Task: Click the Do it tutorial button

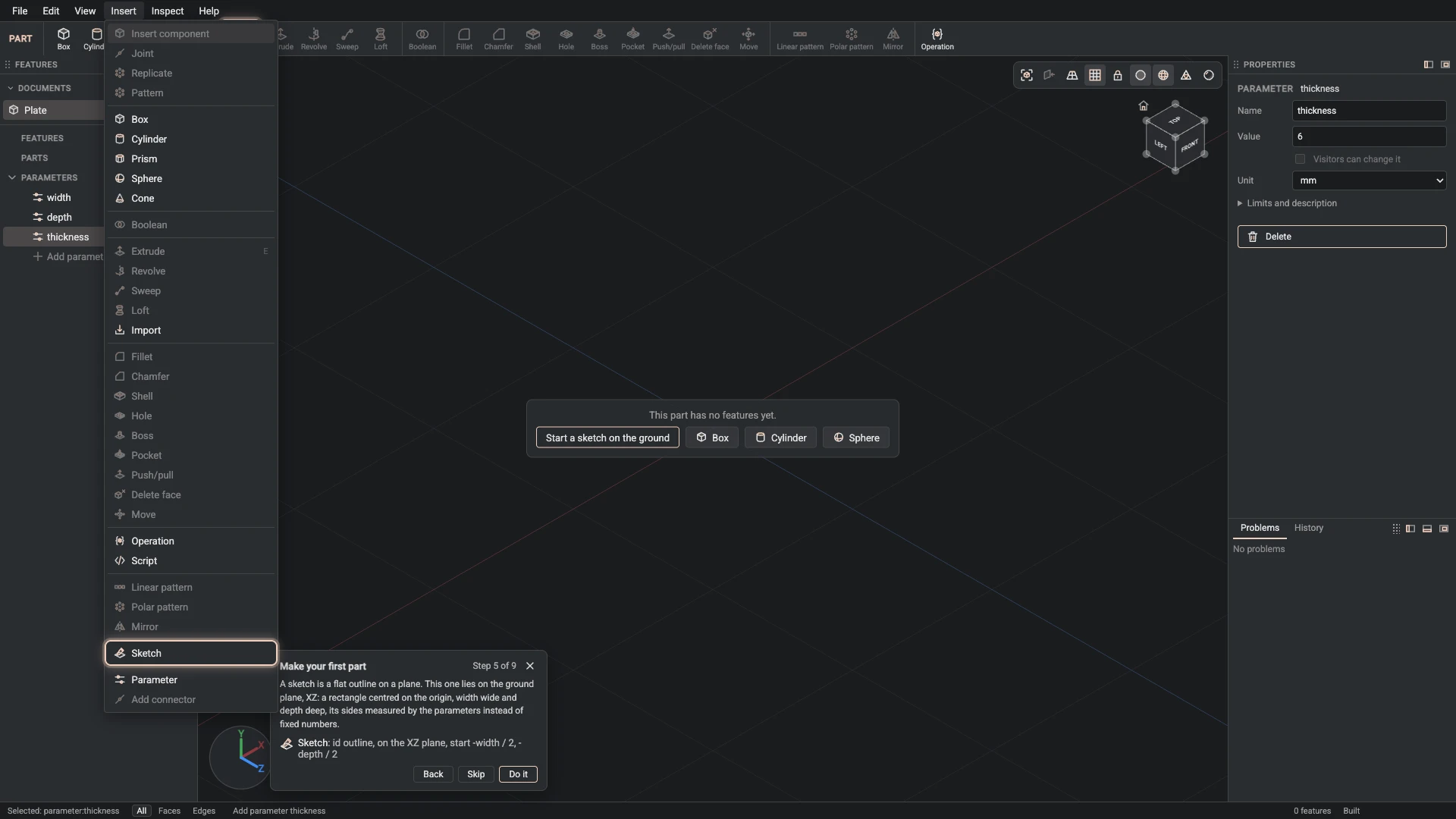Action: tap(519, 774)
